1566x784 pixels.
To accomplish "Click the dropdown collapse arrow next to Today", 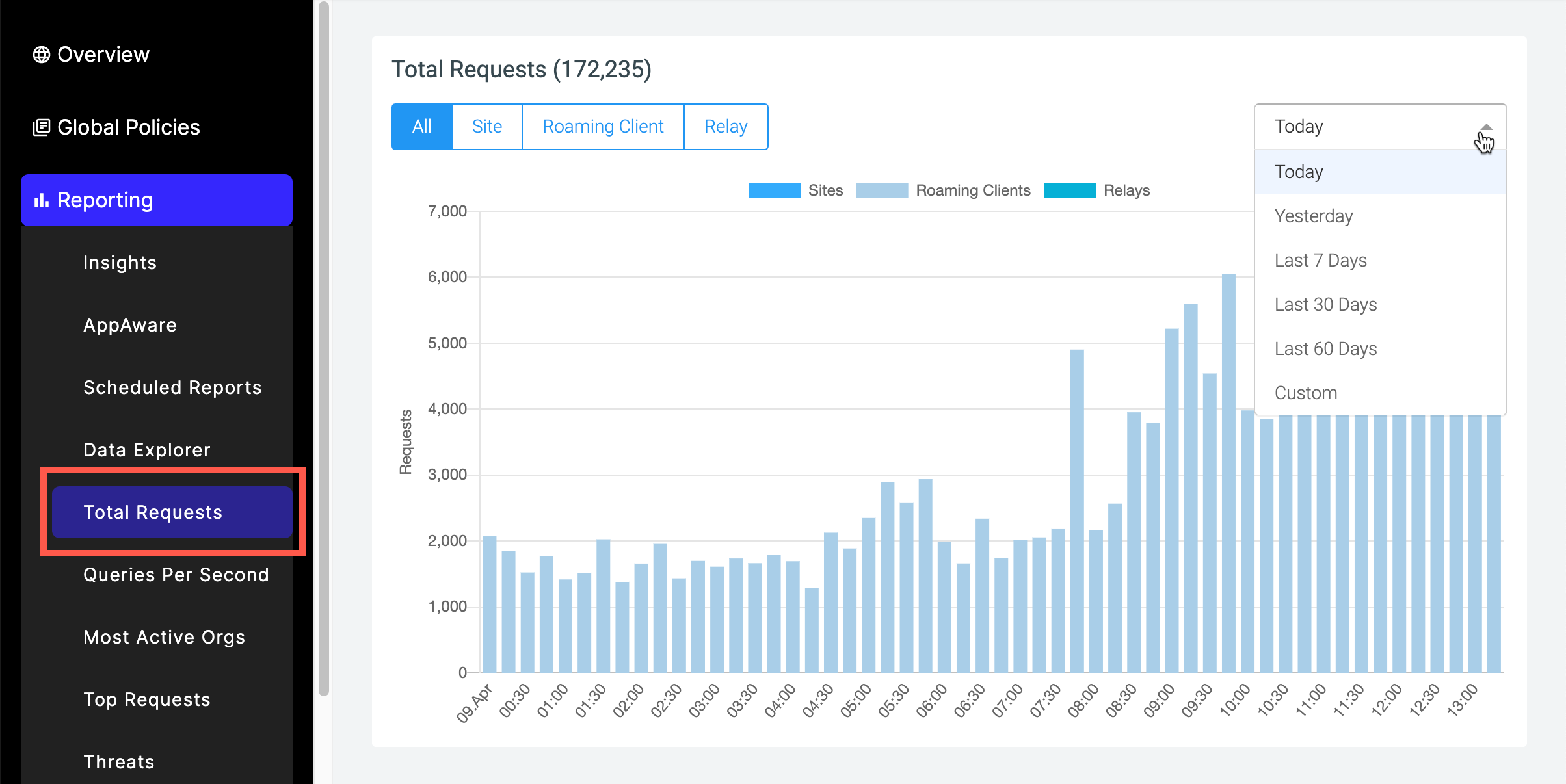I will 1487,125.
